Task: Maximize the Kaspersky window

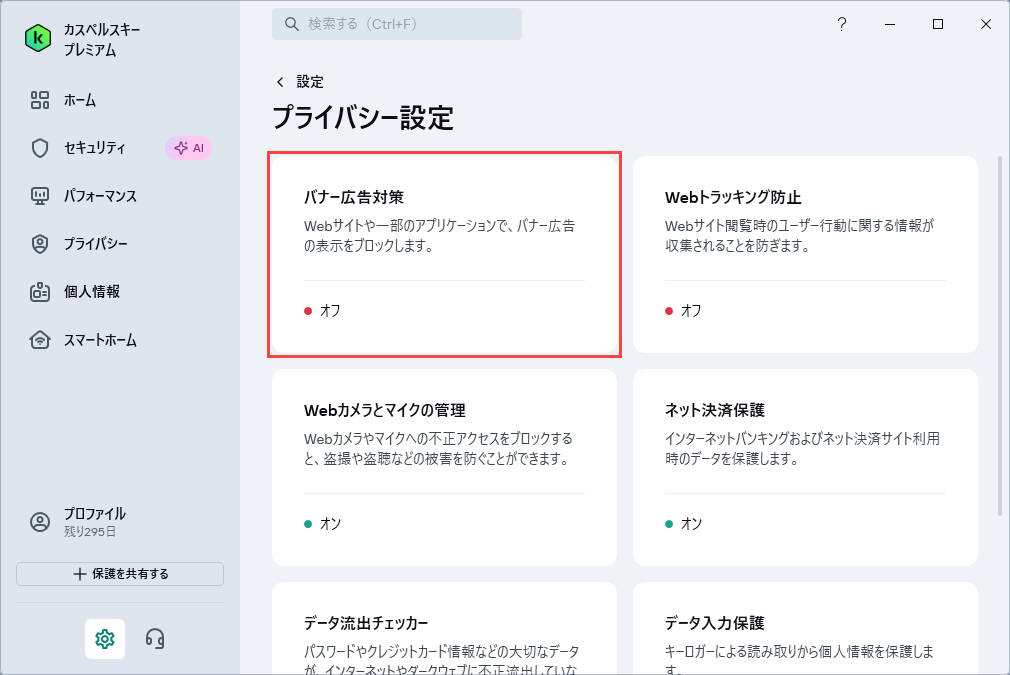Action: (x=938, y=24)
